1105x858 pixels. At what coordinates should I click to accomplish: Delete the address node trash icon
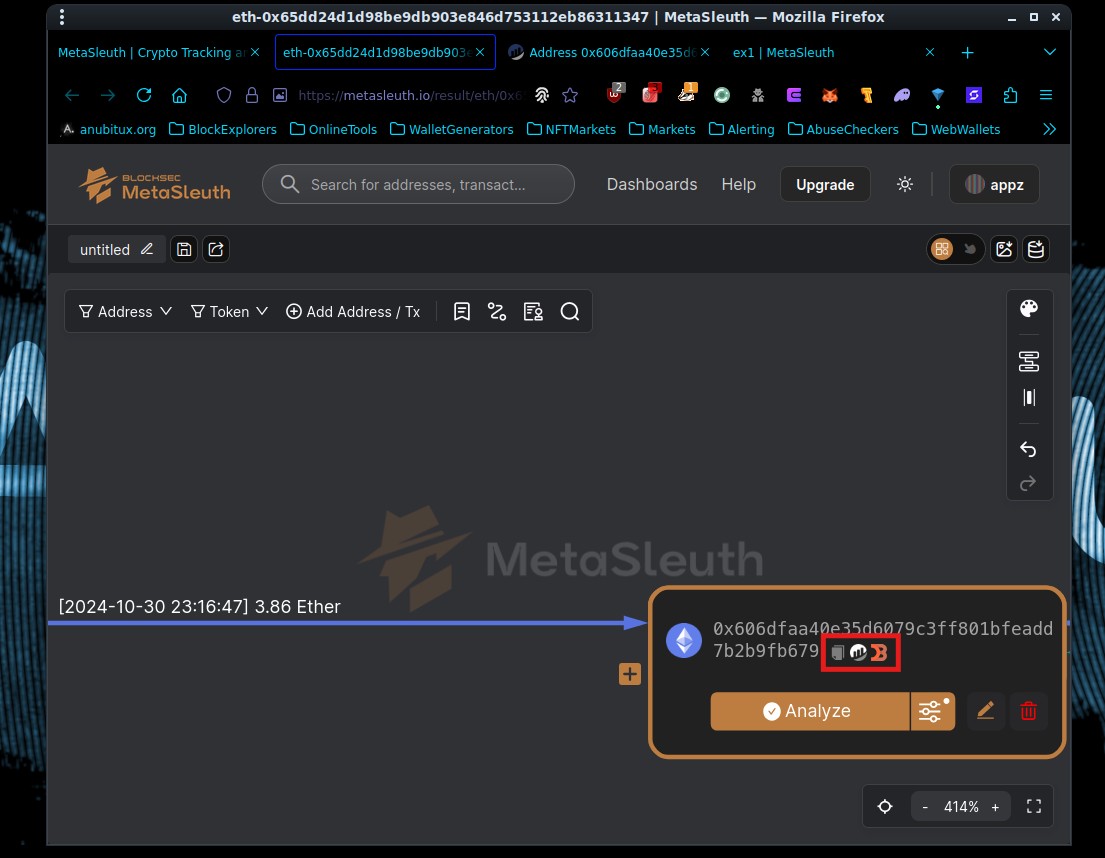pyautogui.click(x=1028, y=711)
